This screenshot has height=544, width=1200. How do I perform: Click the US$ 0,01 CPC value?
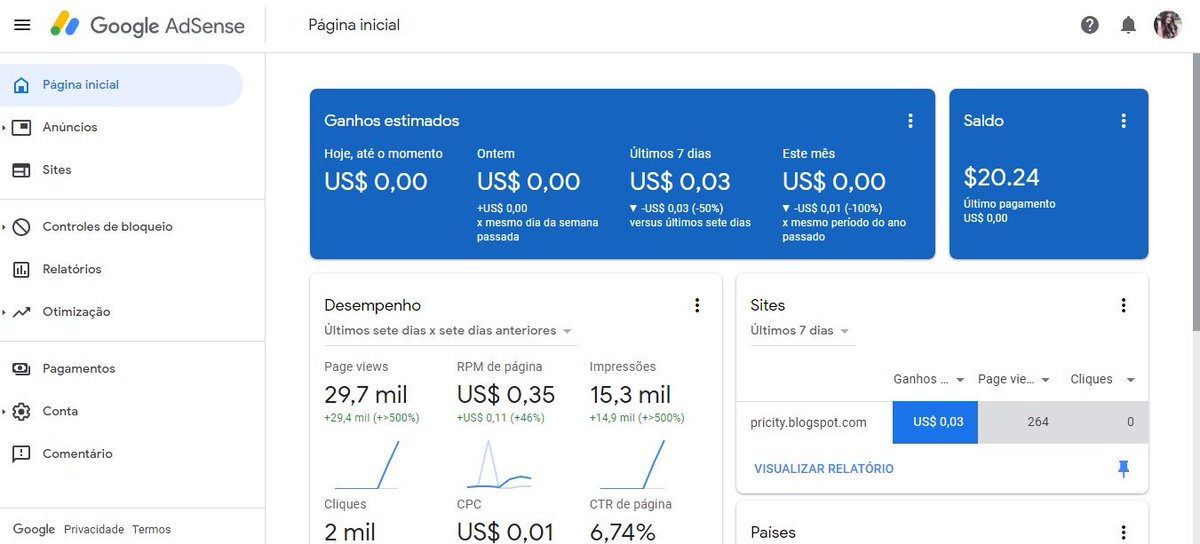(503, 532)
